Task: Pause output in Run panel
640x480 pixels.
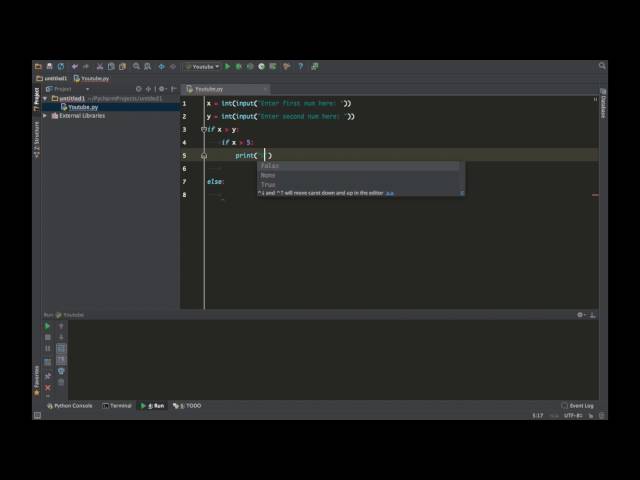Action: [x=47, y=349]
